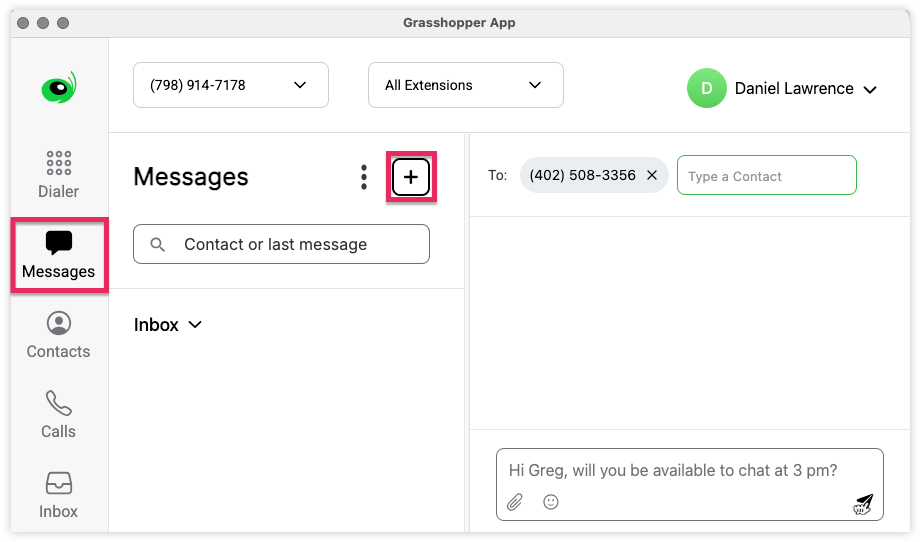
Task: Click the message text box
Action: click(690, 485)
